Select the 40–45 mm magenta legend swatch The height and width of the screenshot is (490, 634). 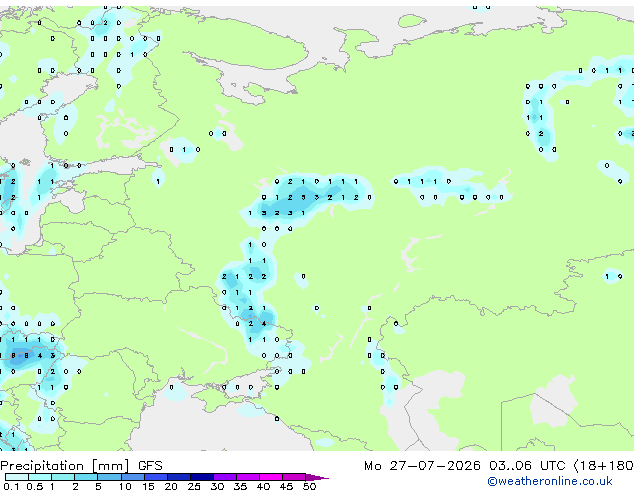click(271, 477)
